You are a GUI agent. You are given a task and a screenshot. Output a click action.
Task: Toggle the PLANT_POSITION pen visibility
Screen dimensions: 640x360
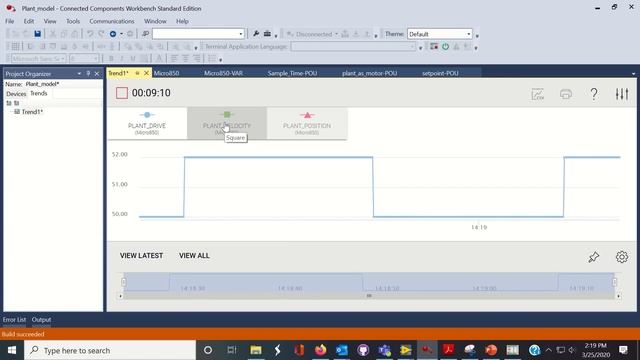(307, 123)
